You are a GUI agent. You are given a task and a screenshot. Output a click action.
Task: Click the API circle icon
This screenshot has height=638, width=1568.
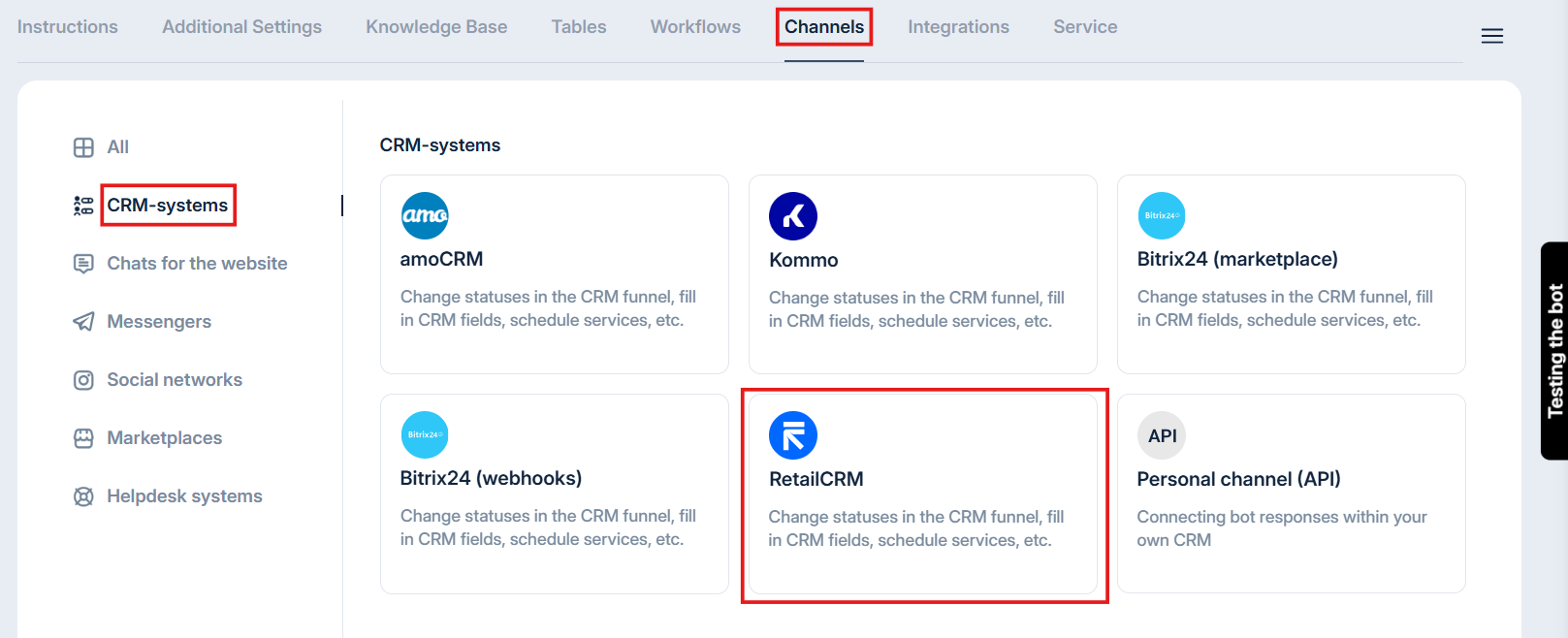[1162, 435]
